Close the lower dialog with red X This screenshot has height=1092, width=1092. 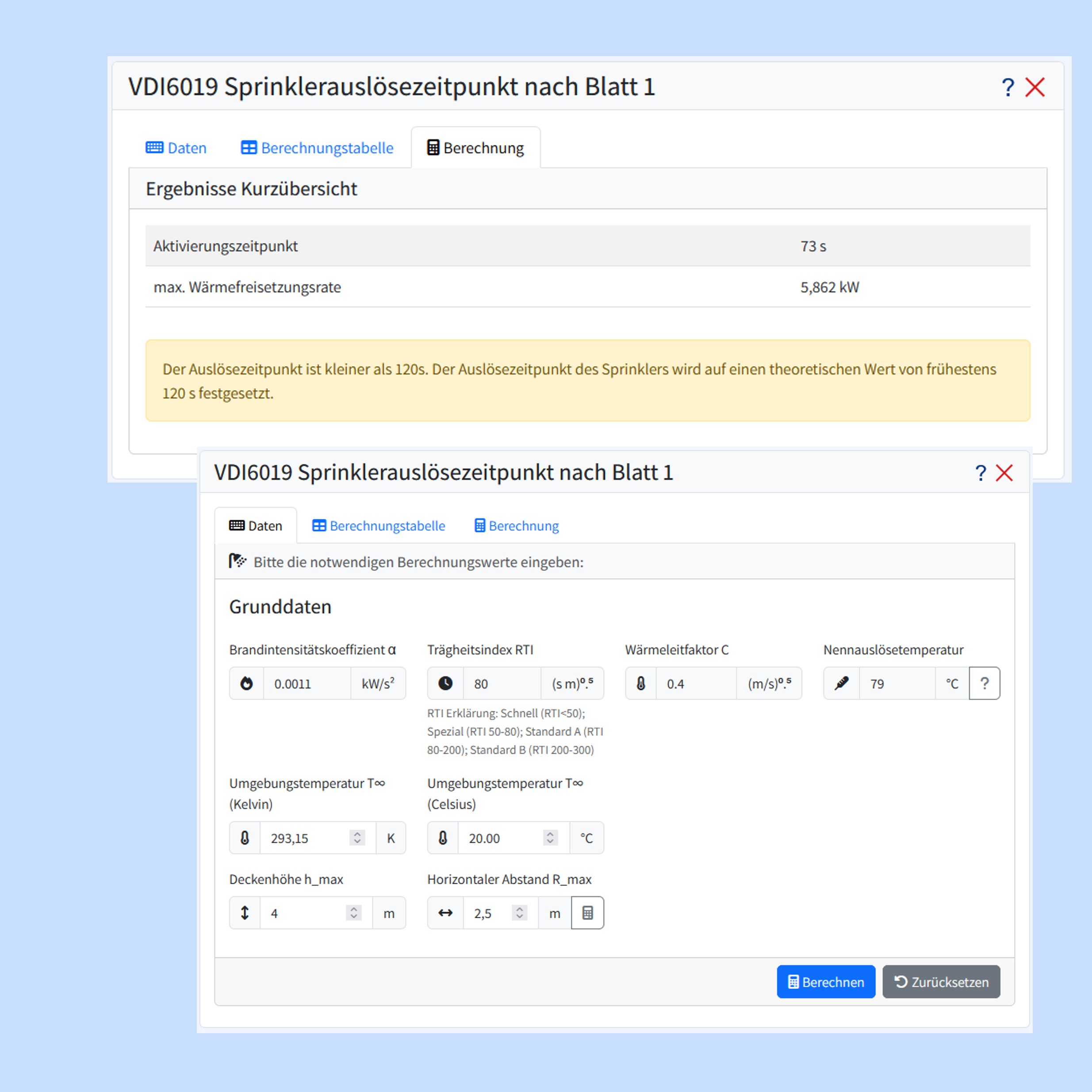[1004, 473]
